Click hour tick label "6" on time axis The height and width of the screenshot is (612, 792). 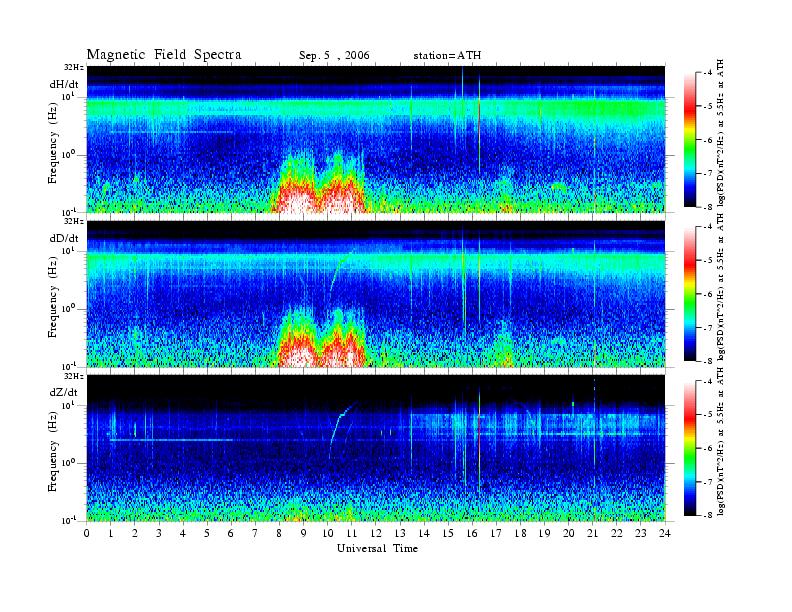coord(231,533)
